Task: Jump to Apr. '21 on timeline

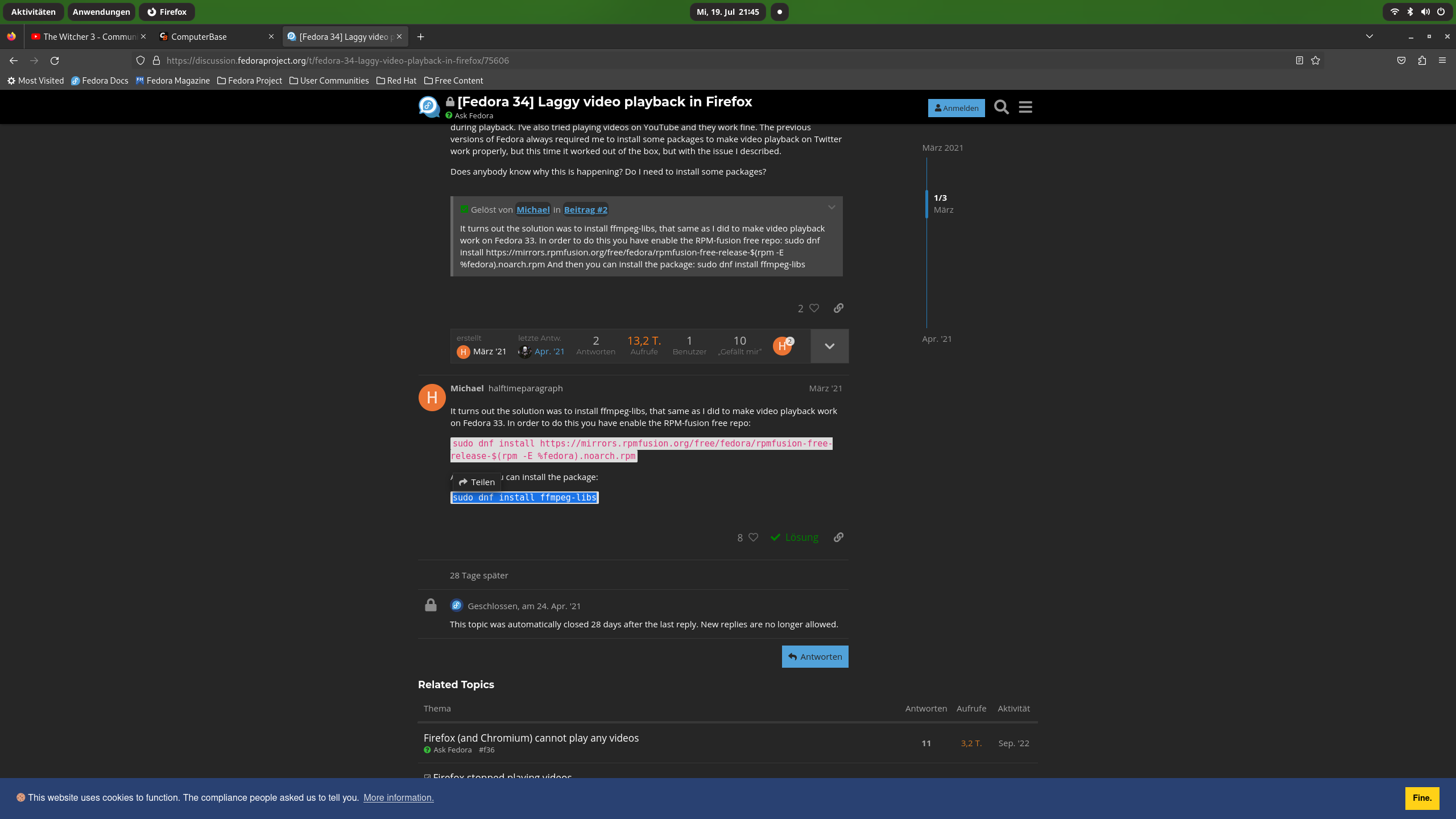Action: point(937,338)
